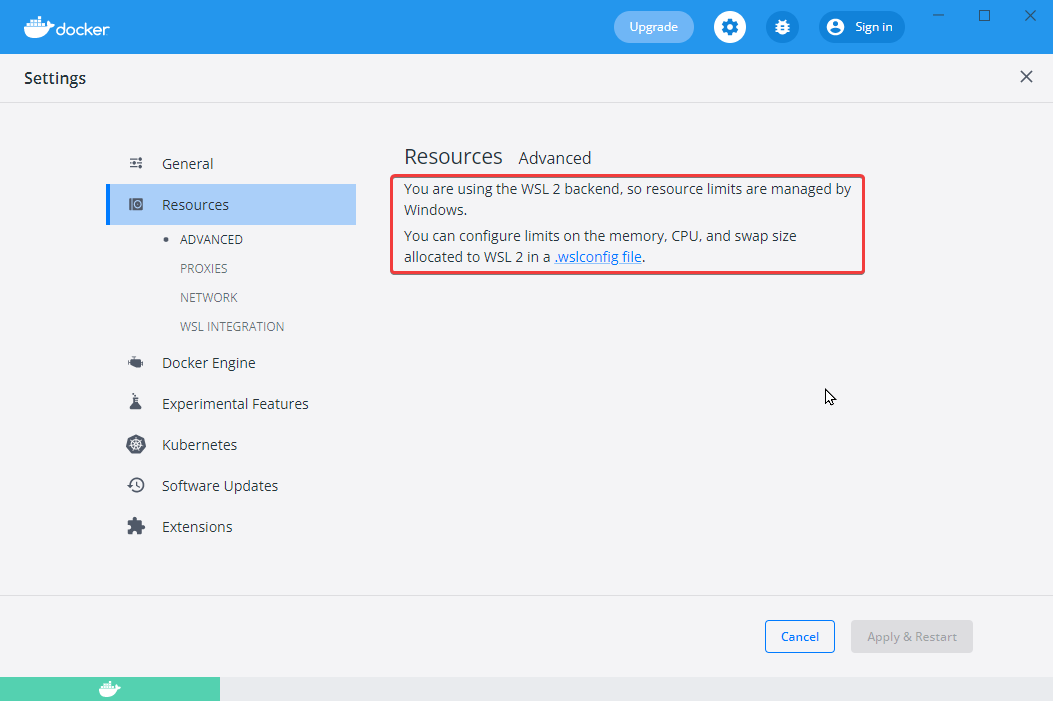Select the Resources settings section
This screenshot has height=701, width=1053.
point(231,205)
